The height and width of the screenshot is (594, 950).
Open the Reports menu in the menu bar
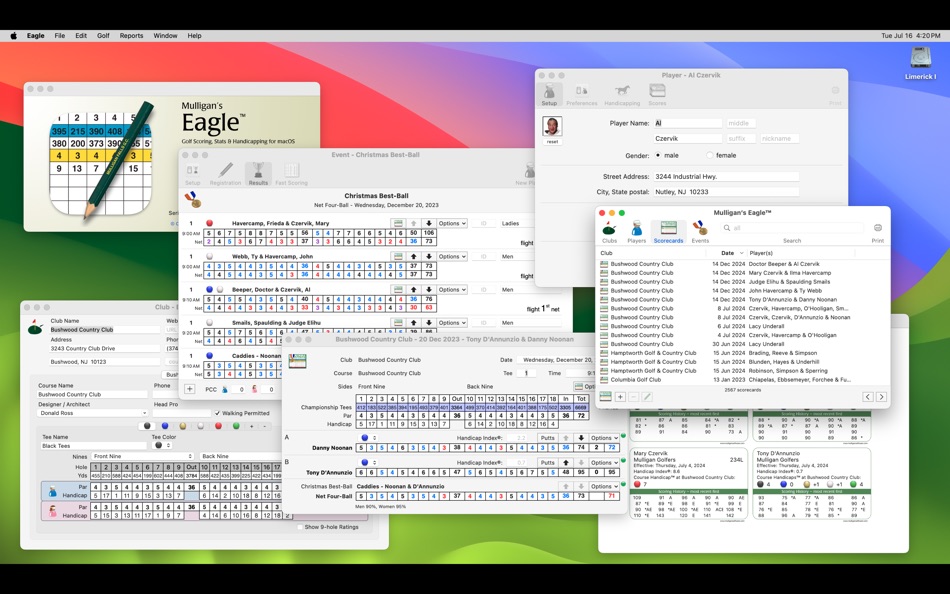(131, 35)
